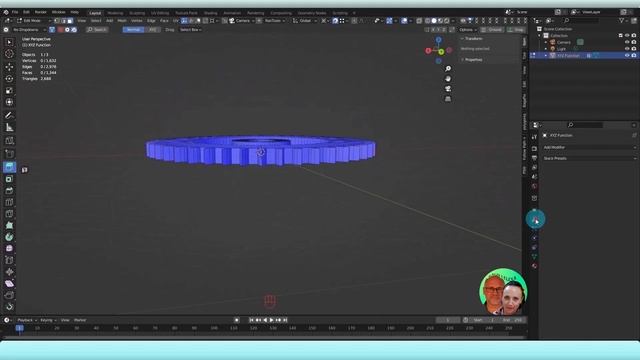Open Render properties tab
This screenshot has width=640, height=360.
(534, 149)
